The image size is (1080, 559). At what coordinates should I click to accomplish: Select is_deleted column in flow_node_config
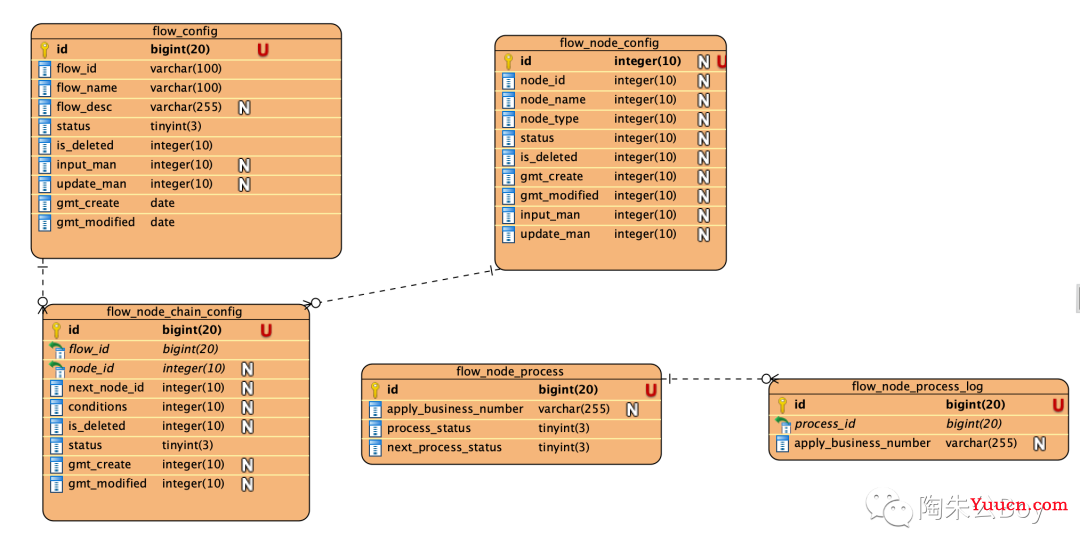click(x=549, y=157)
